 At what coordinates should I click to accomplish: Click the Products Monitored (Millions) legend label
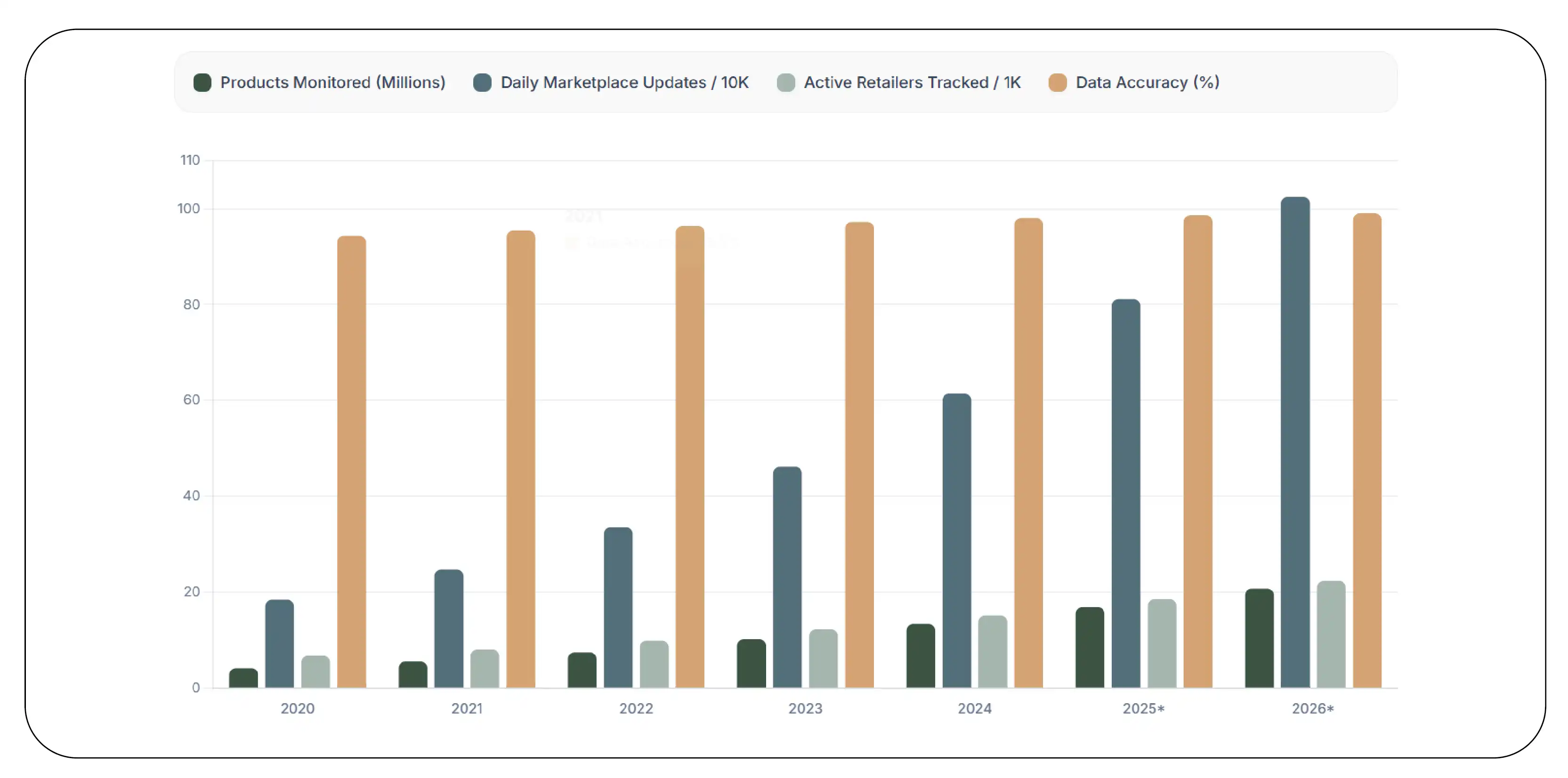[x=332, y=83]
